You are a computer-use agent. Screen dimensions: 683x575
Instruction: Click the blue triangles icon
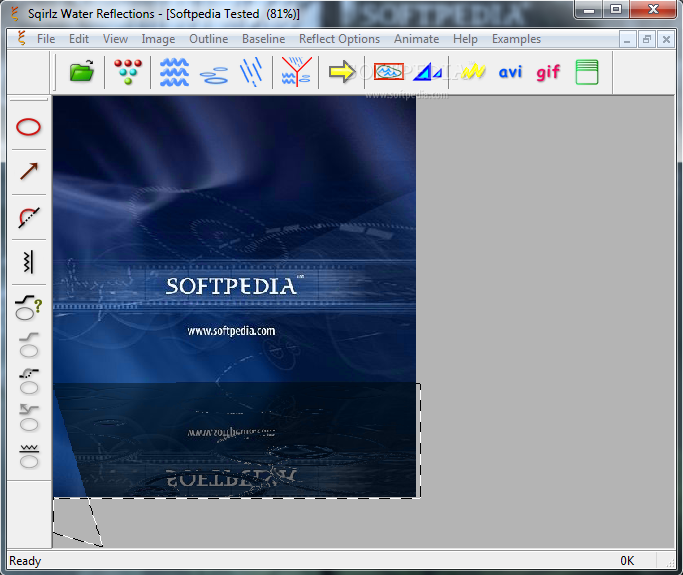(x=427, y=72)
